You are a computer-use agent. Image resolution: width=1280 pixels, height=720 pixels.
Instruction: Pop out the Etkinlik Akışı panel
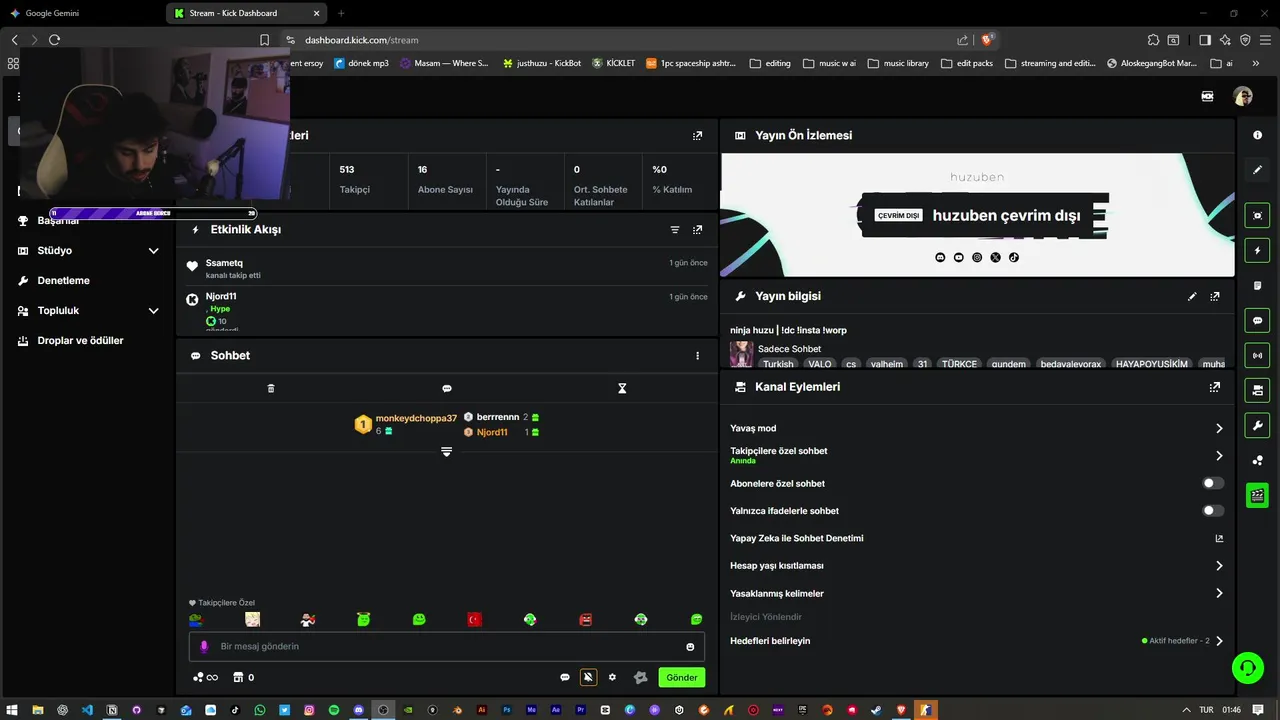697,229
